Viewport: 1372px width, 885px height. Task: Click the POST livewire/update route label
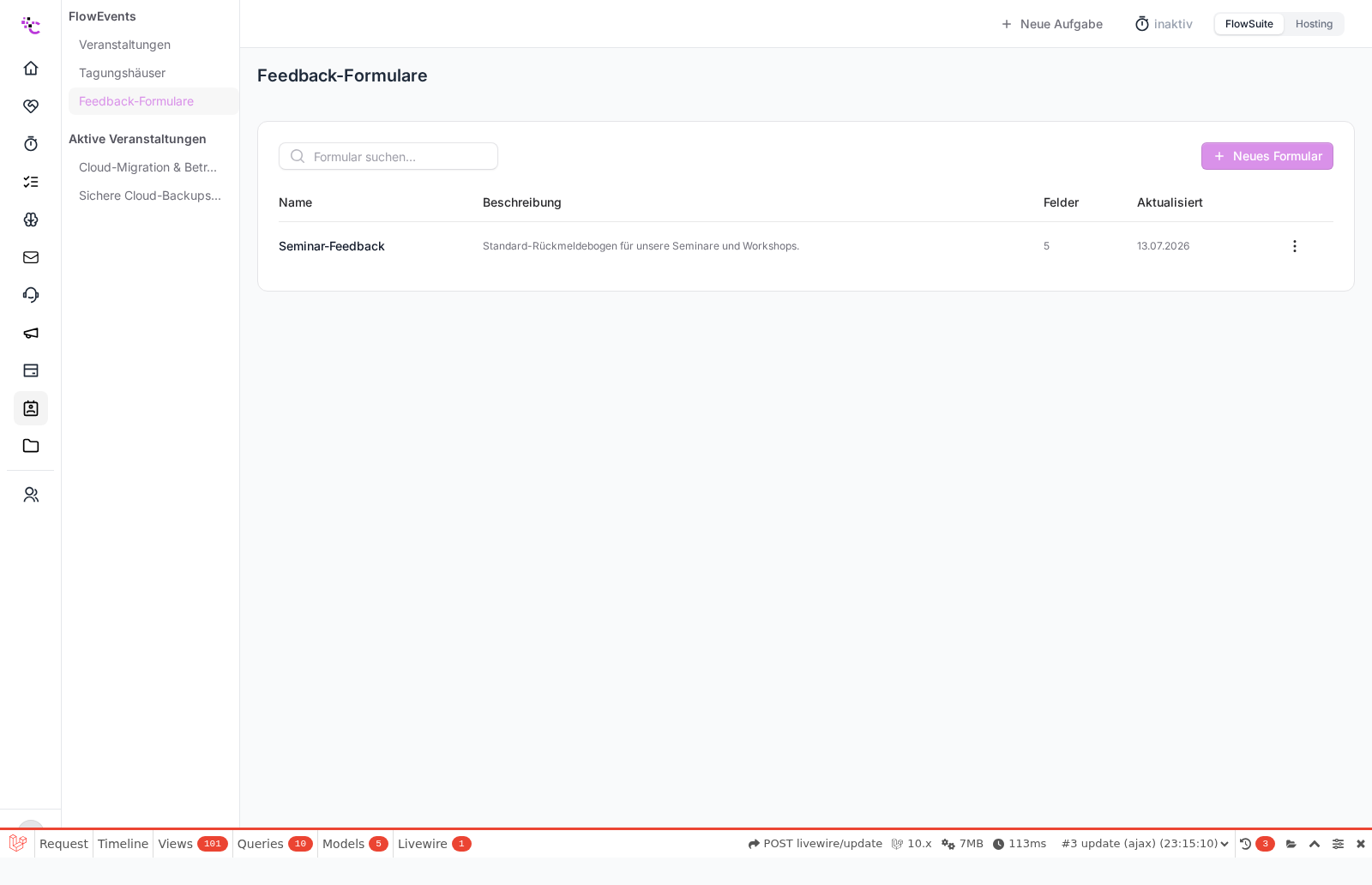click(815, 844)
